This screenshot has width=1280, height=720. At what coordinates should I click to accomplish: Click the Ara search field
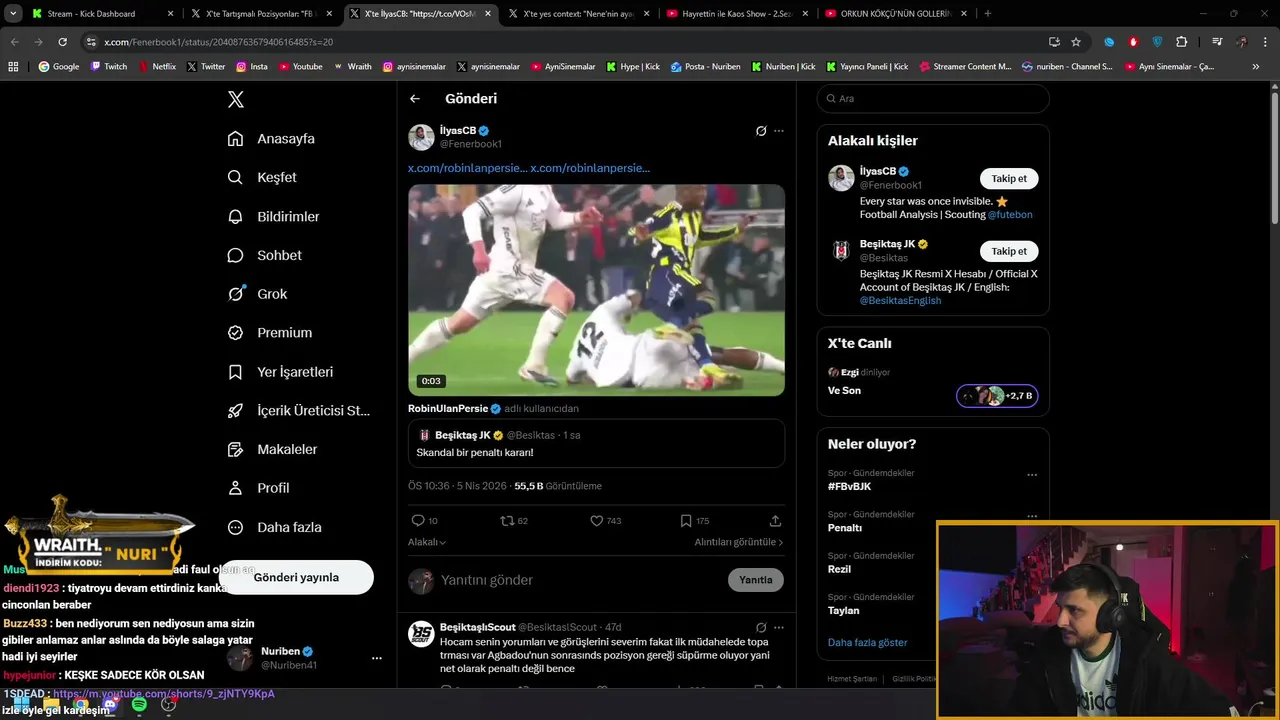point(933,99)
